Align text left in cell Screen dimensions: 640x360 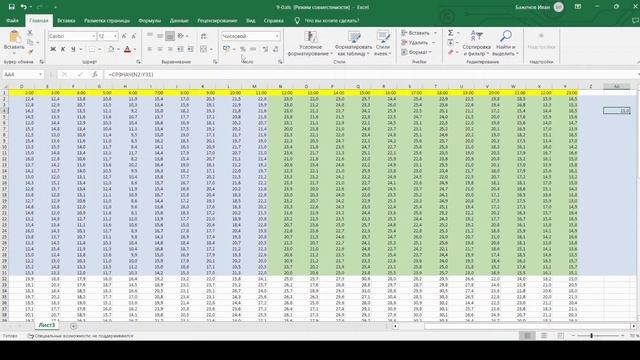[x=150, y=49]
